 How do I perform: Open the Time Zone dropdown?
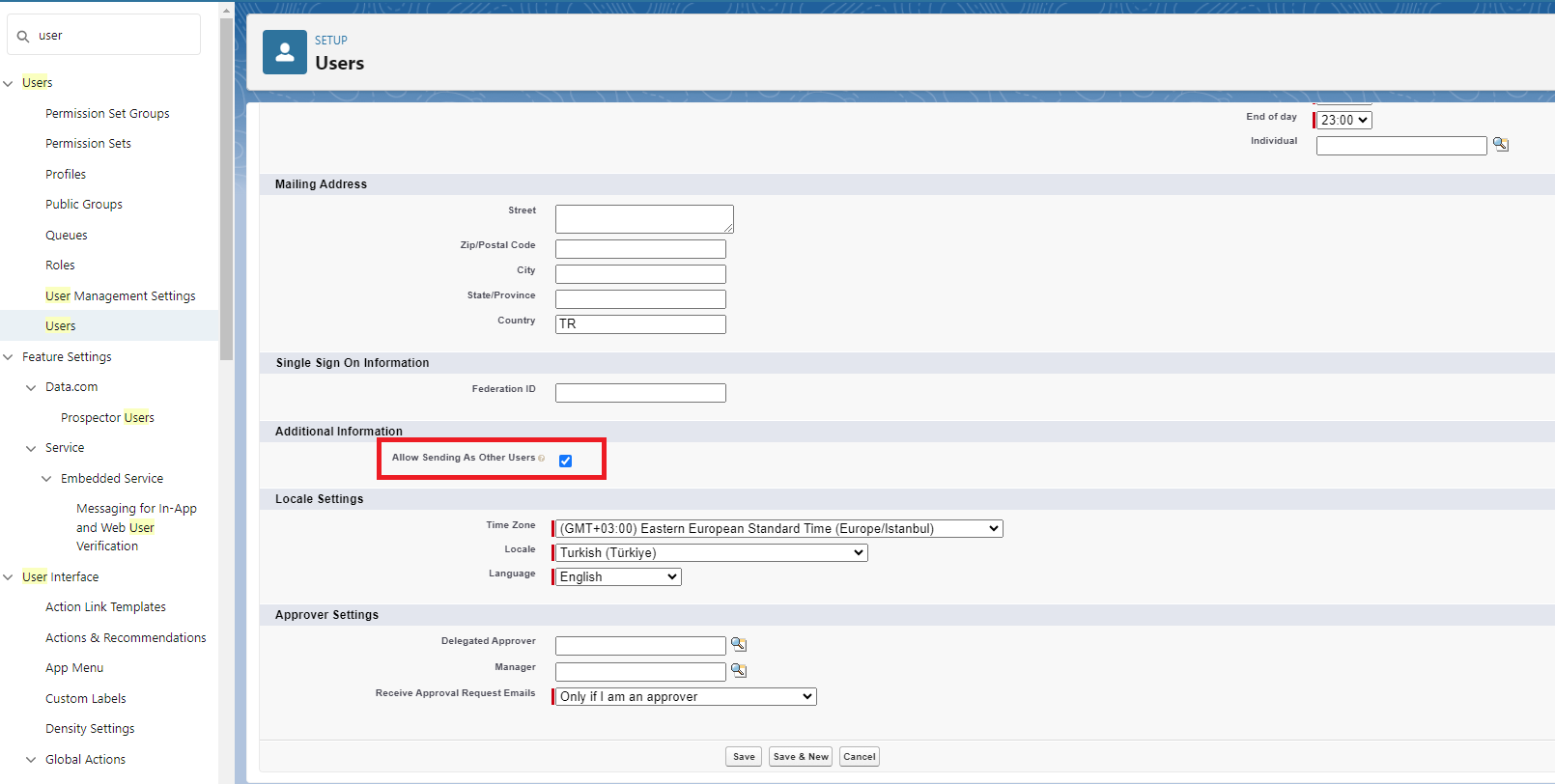click(778, 528)
